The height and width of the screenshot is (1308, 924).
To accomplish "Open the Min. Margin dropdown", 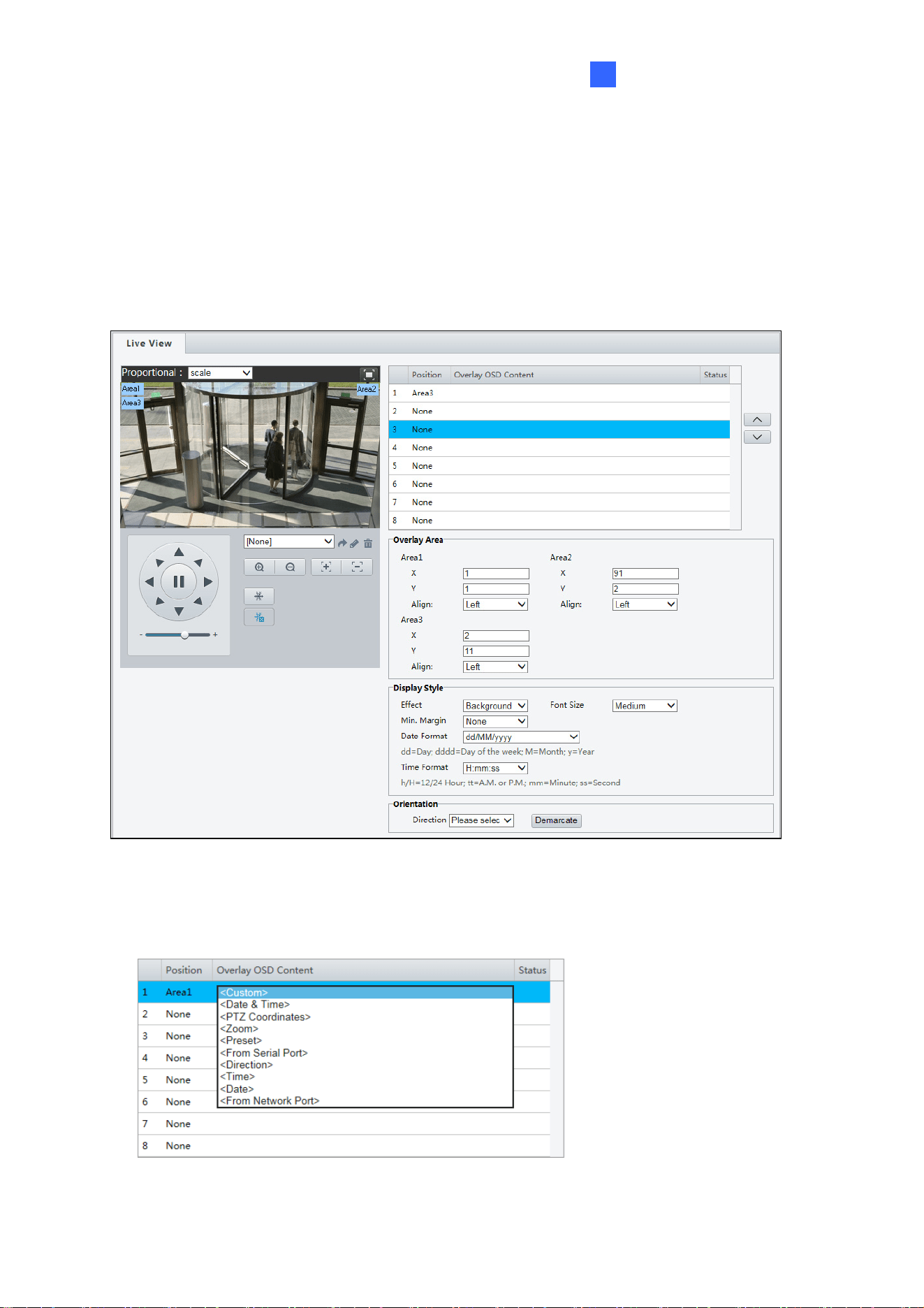I will pyautogui.click(x=495, y=721).
